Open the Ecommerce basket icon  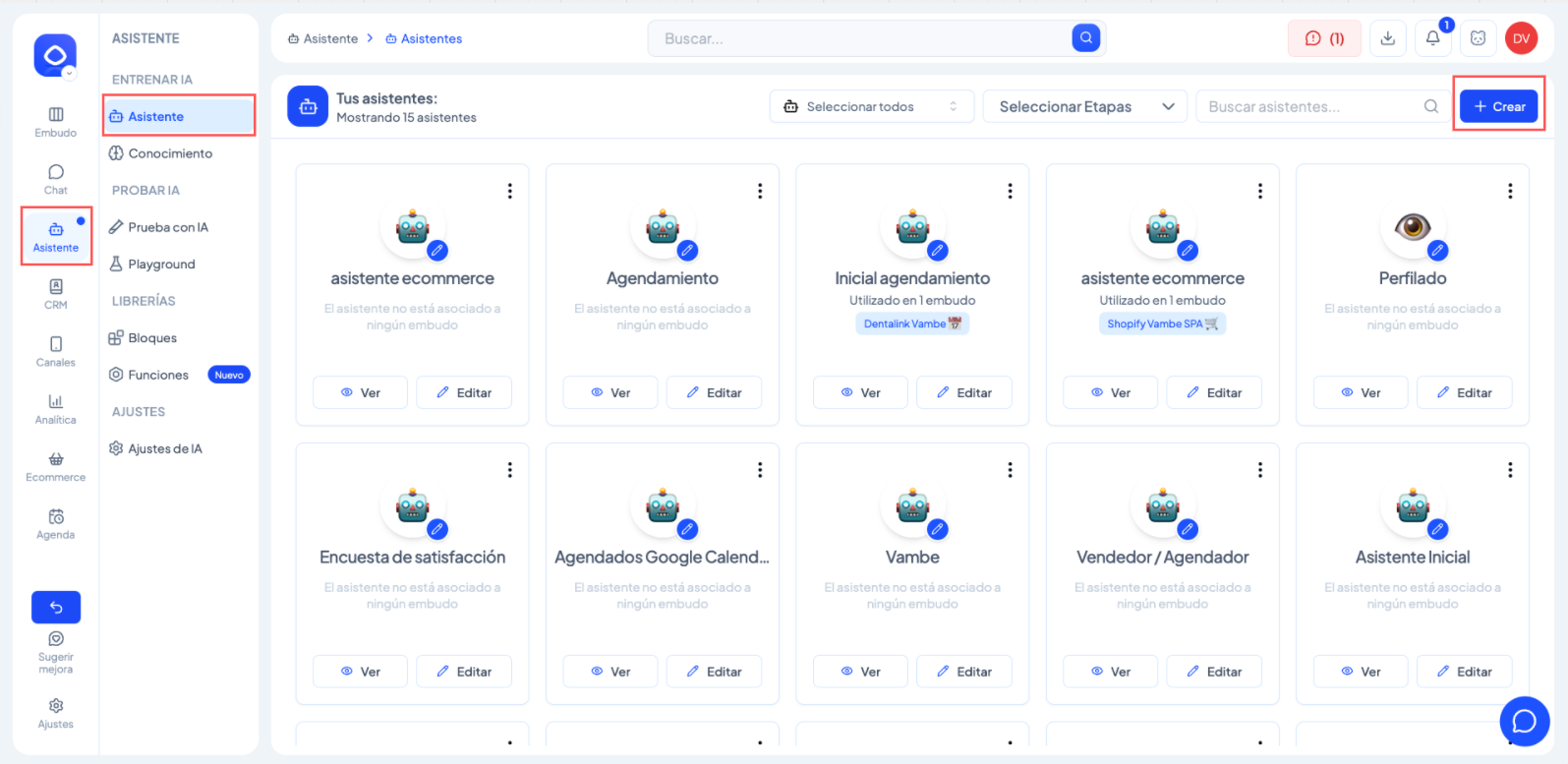point(56,466)
